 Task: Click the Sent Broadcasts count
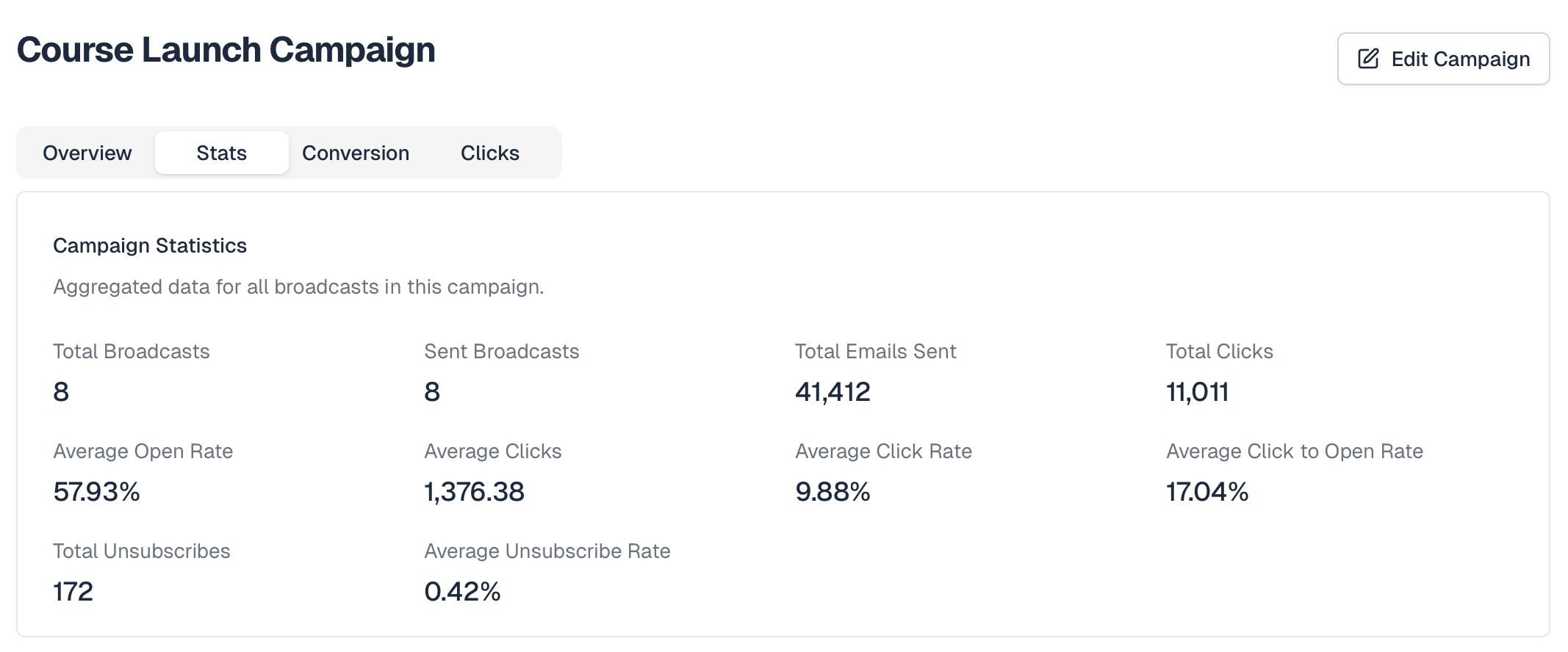(x=432, y=391)
